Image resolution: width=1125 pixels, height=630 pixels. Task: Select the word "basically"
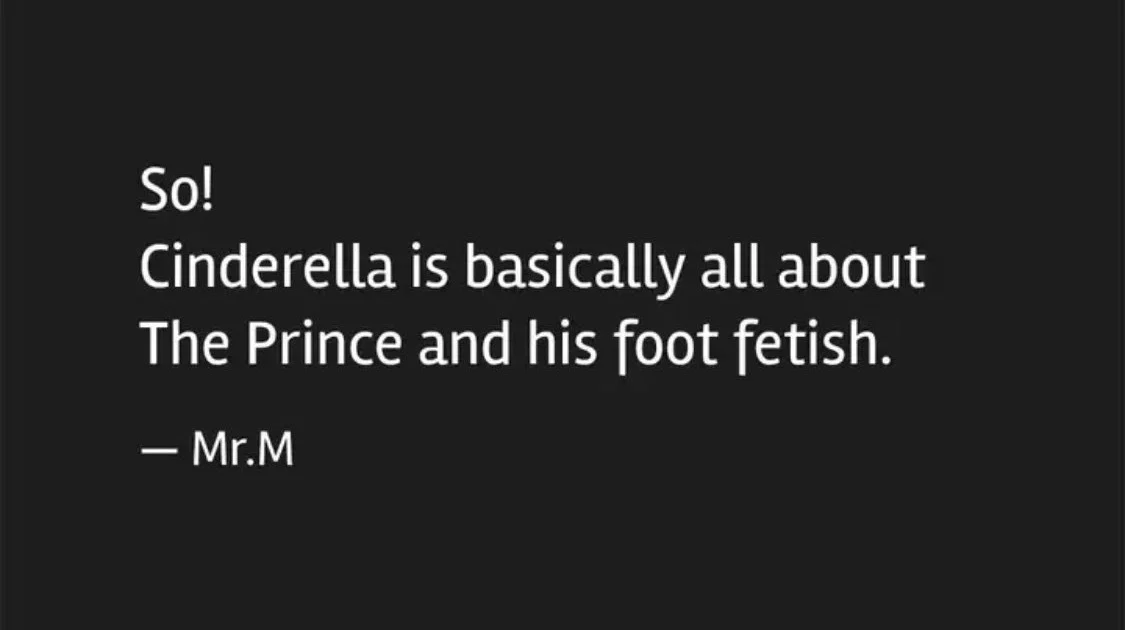(574, 271)
